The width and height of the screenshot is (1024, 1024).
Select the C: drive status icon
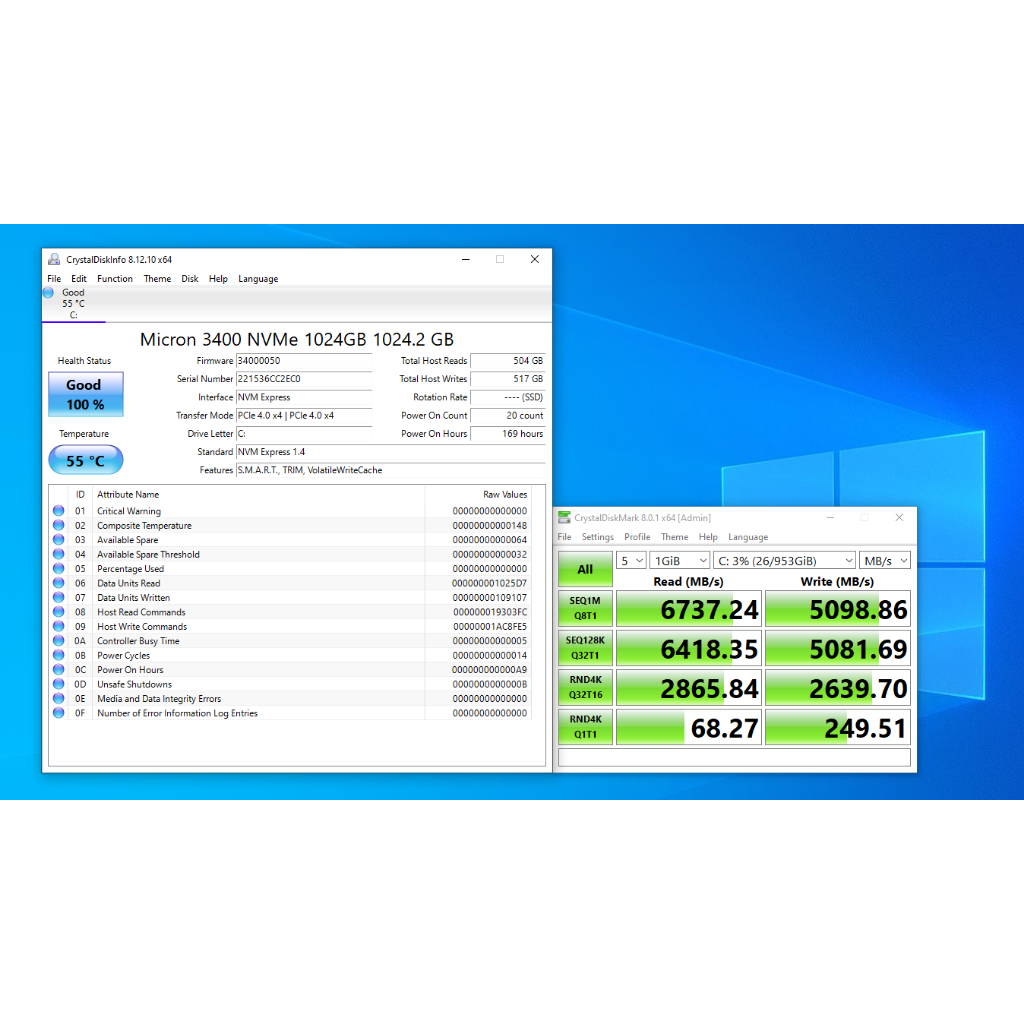coord(48,293)
